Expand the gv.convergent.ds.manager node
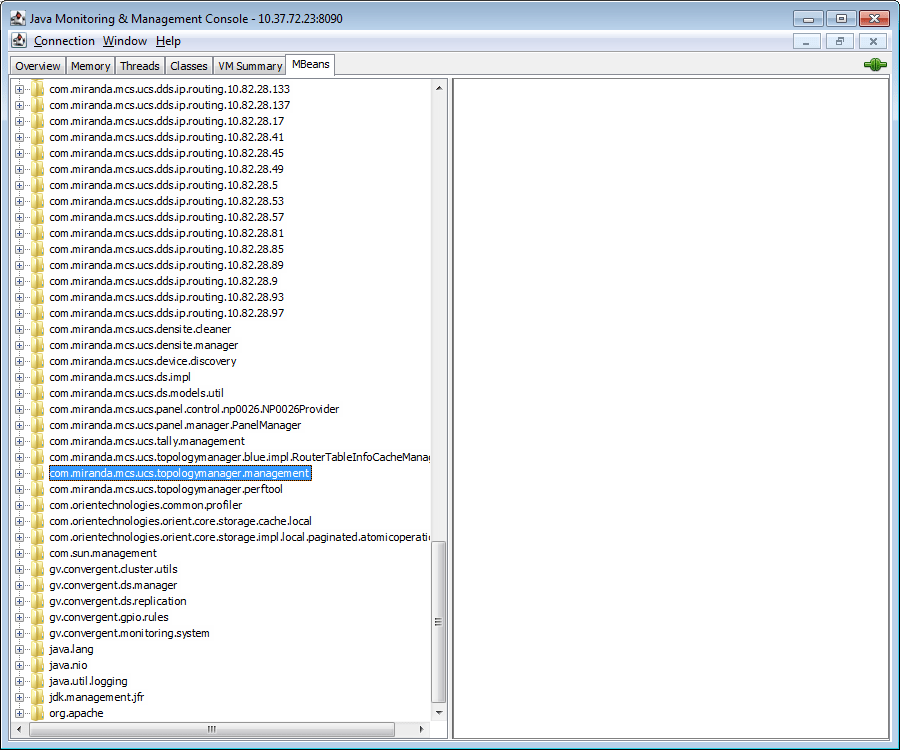 click(20, 585)
